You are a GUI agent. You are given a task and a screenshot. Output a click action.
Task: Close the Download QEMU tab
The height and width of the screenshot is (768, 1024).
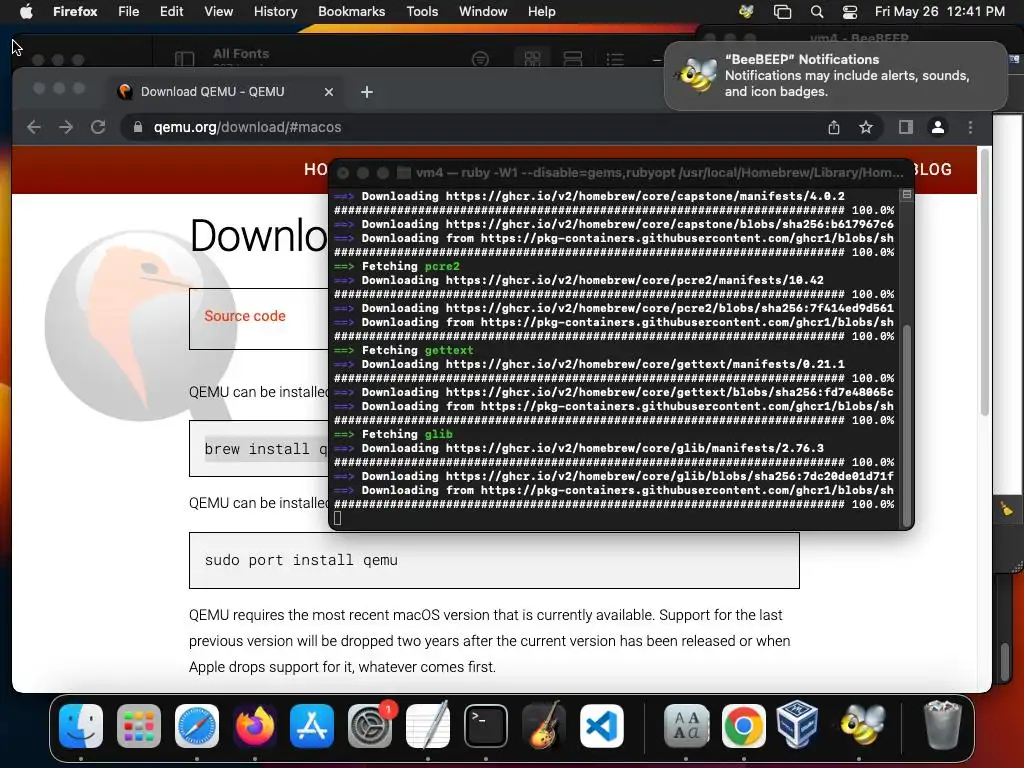tap(328, 92)
